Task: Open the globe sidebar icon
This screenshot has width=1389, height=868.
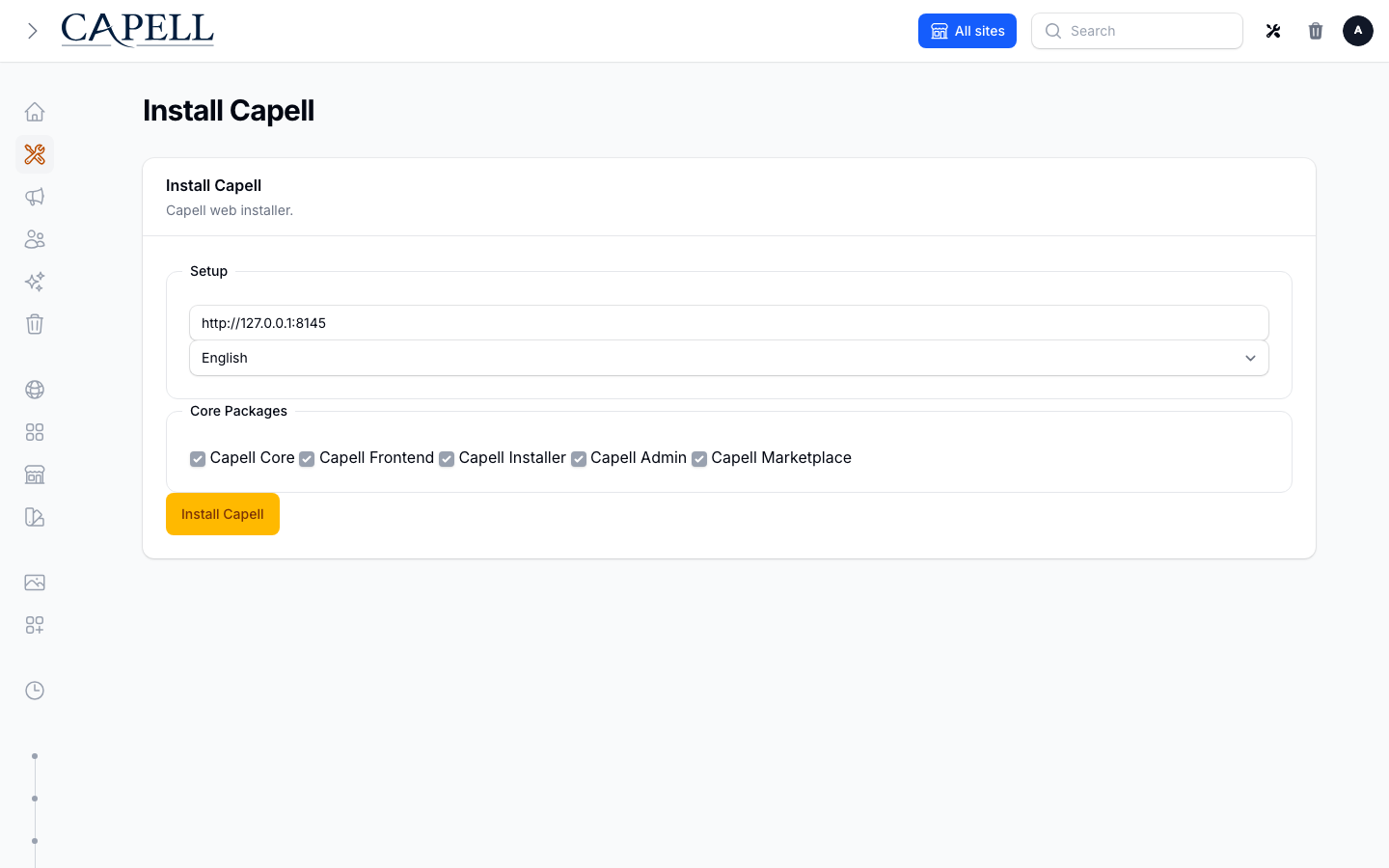Action: click(x=35, y=390)
